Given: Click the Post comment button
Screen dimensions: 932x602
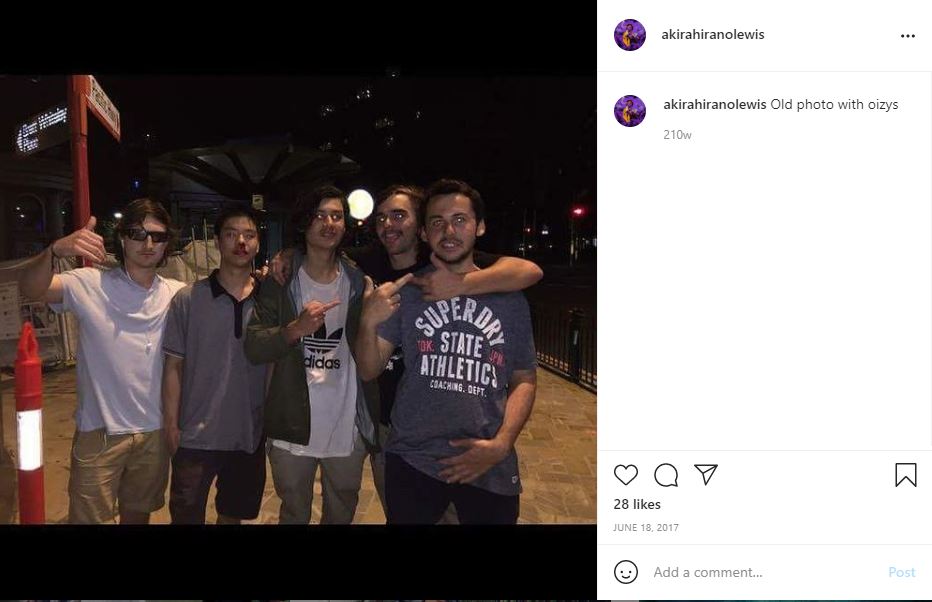Looking at the screenshot, I should pos(901,572).
